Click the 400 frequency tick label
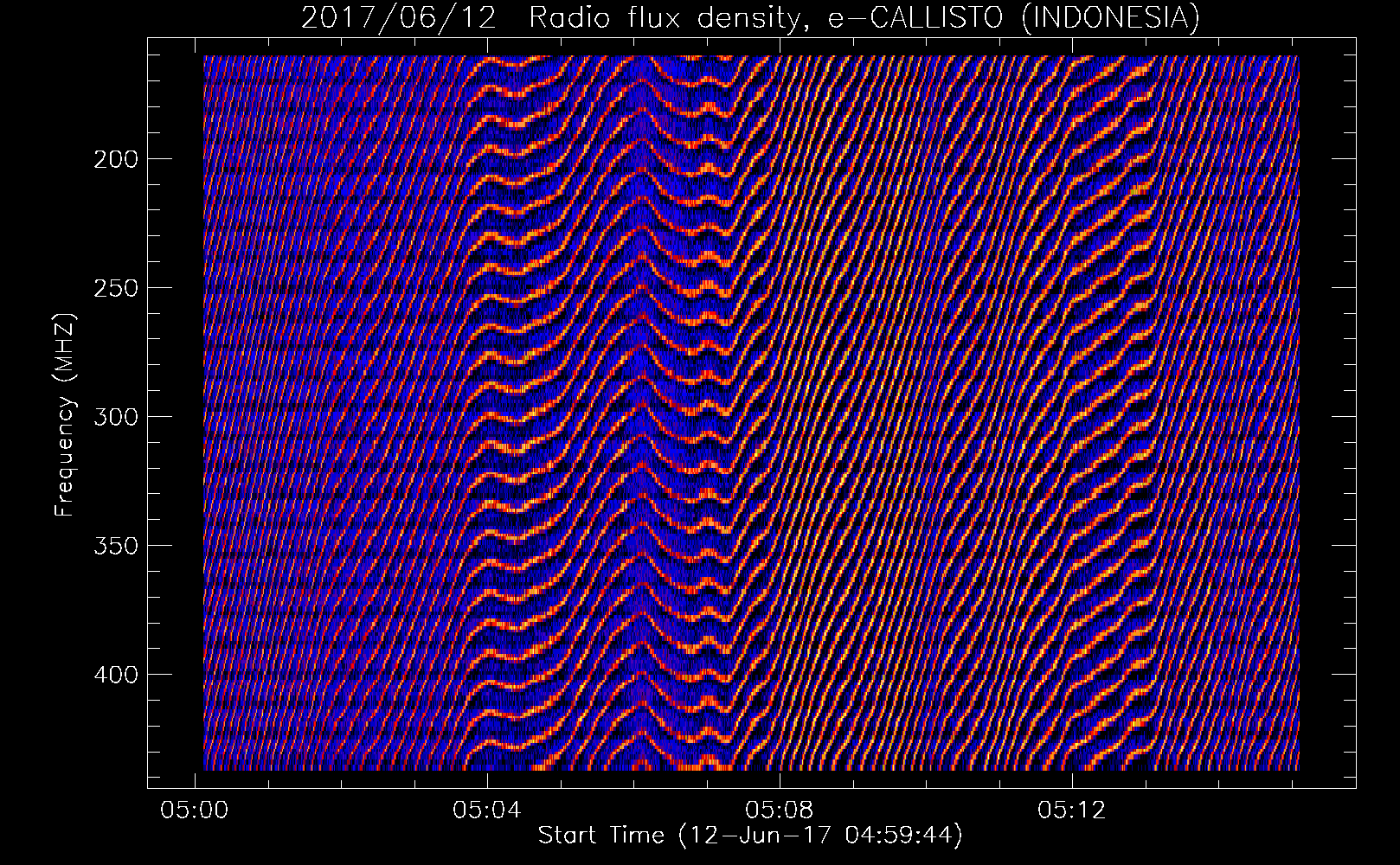This screenshot has width=1400, height=865. 116,675
